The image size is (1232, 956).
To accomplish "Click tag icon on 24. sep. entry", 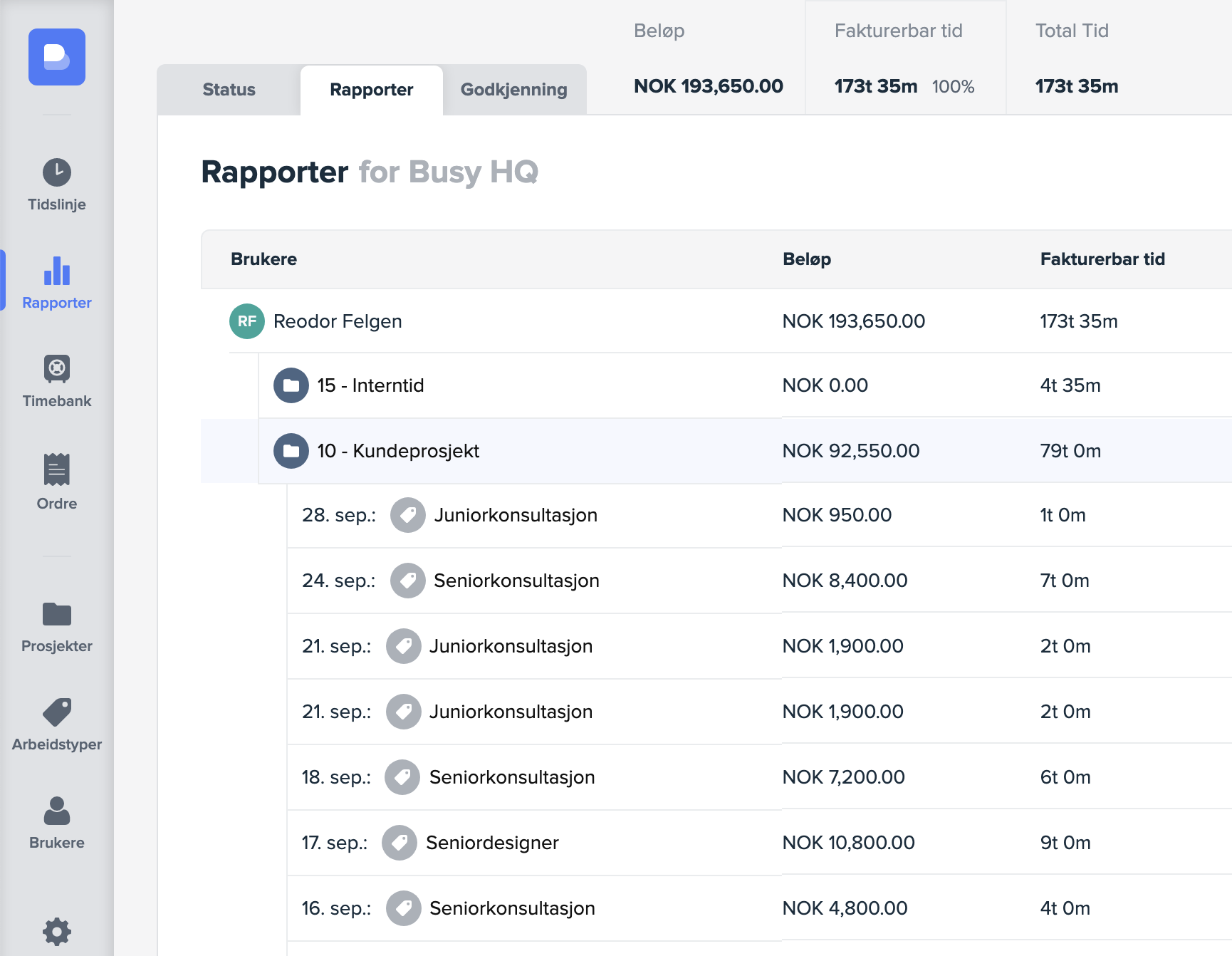I will pos(408,581).
